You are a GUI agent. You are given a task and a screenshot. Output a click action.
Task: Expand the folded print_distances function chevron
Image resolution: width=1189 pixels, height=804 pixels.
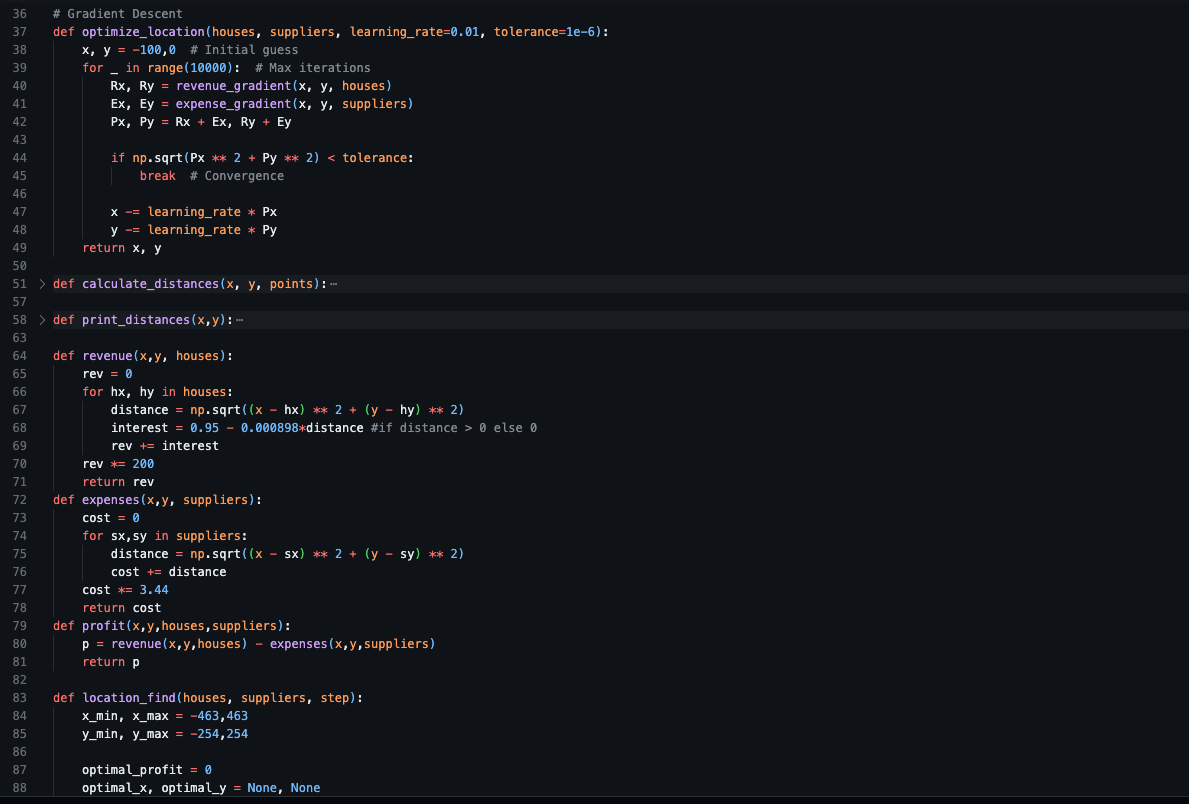pyautogui.click(x=42, y=320)
